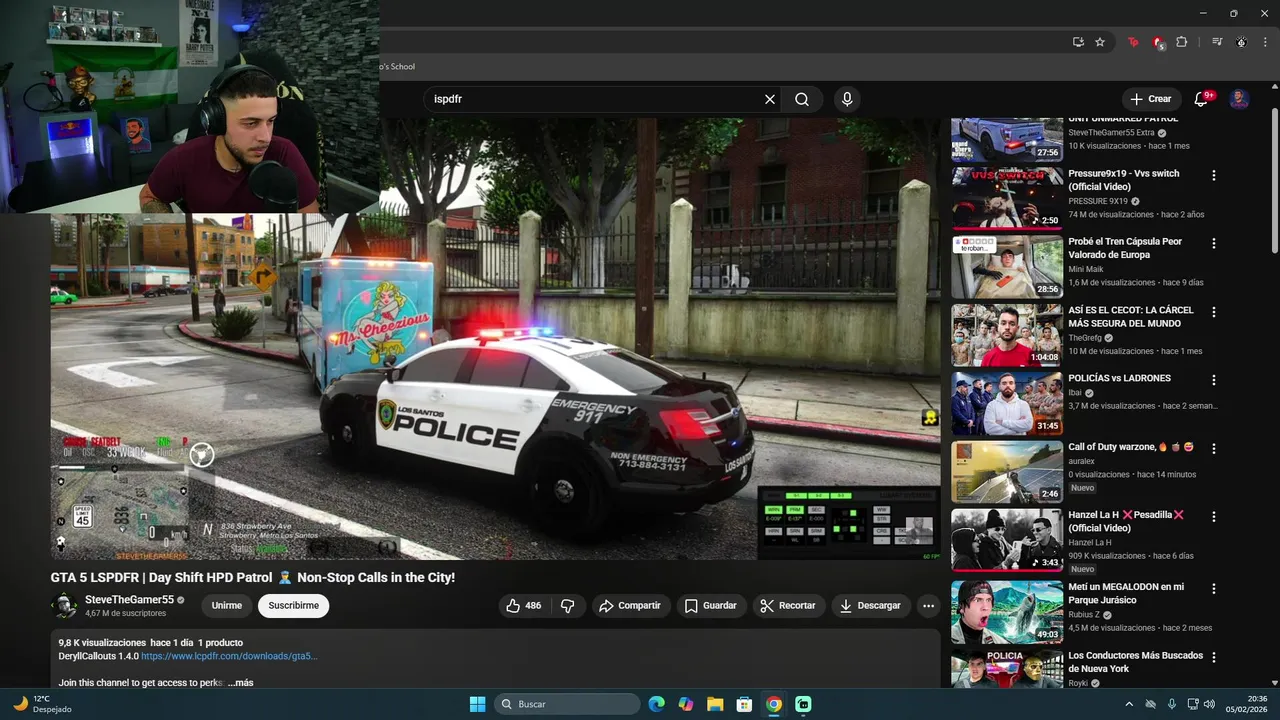Viewport: 1280px width, 720px height.
Task: Download the video with Descargar
Action: click(870, 605)
